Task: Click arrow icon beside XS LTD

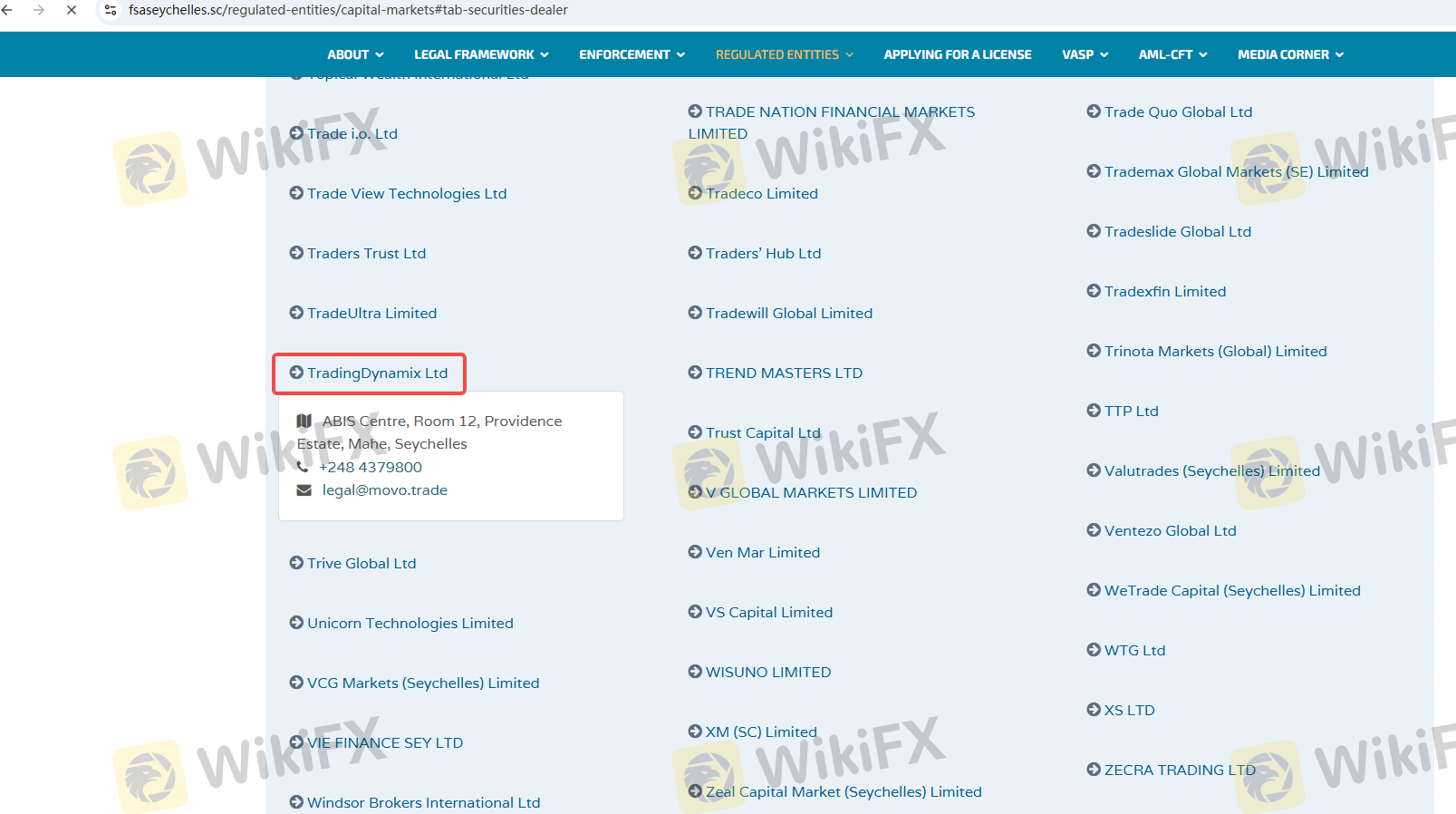Action: (x=1094, y=710)
